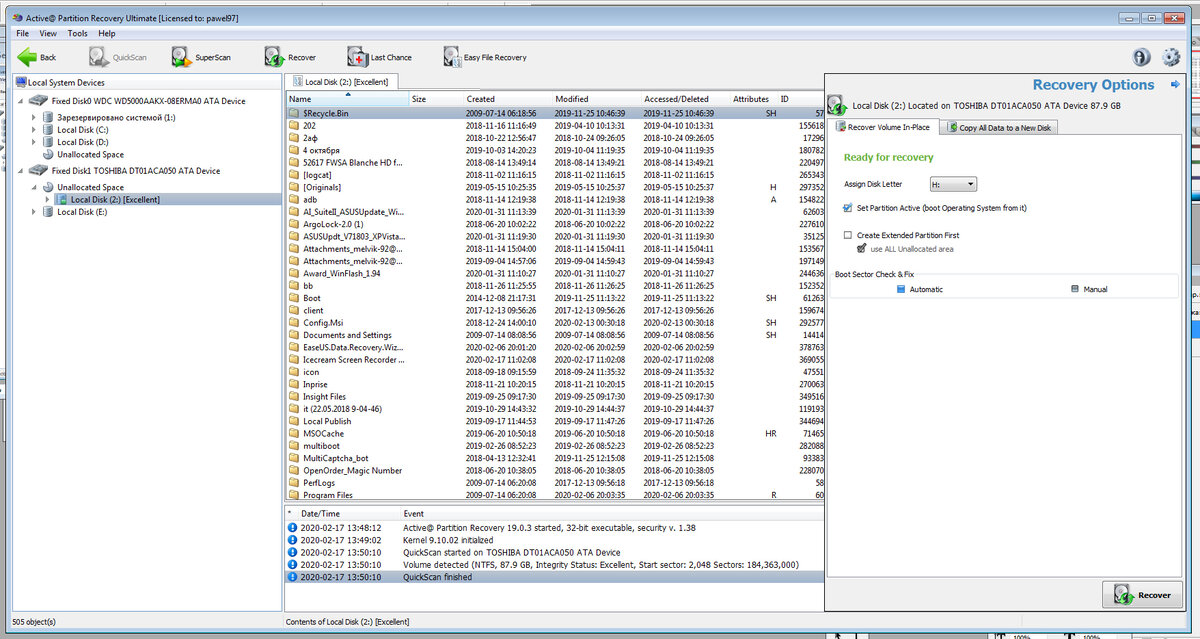Click the Config.Msi folder icon

point(294,323)
